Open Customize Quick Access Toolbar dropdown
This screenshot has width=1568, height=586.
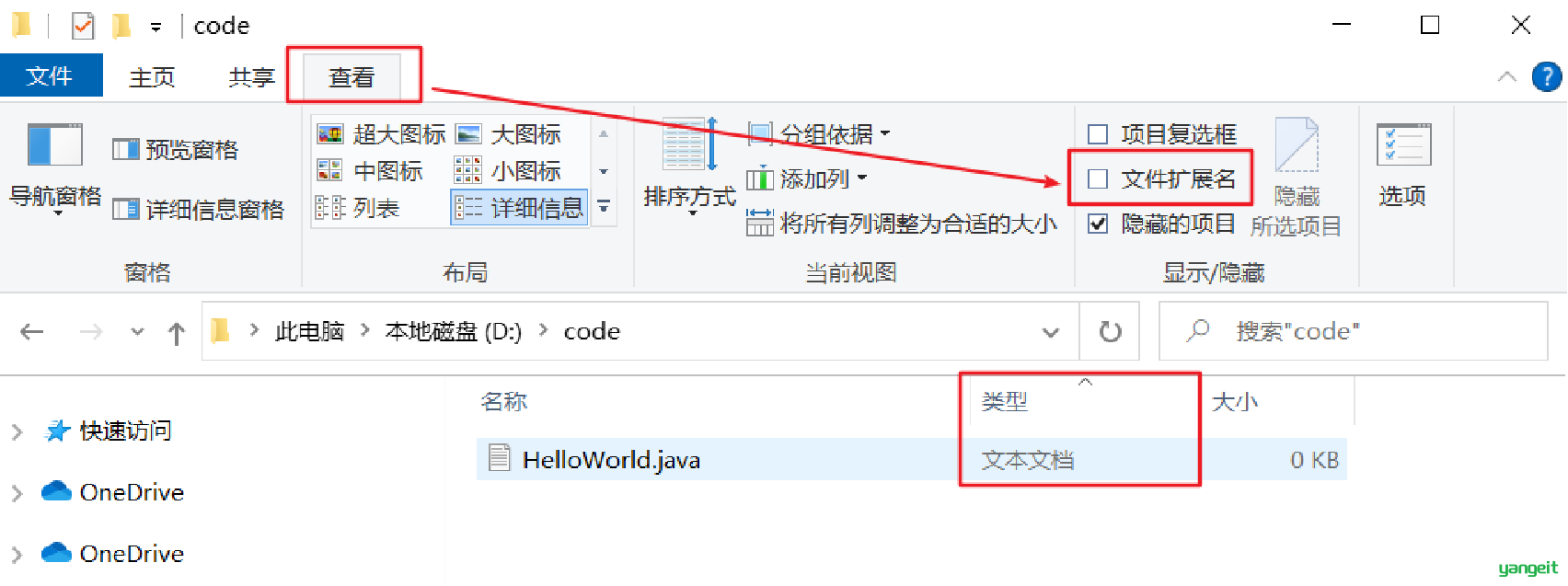point(156,28)
